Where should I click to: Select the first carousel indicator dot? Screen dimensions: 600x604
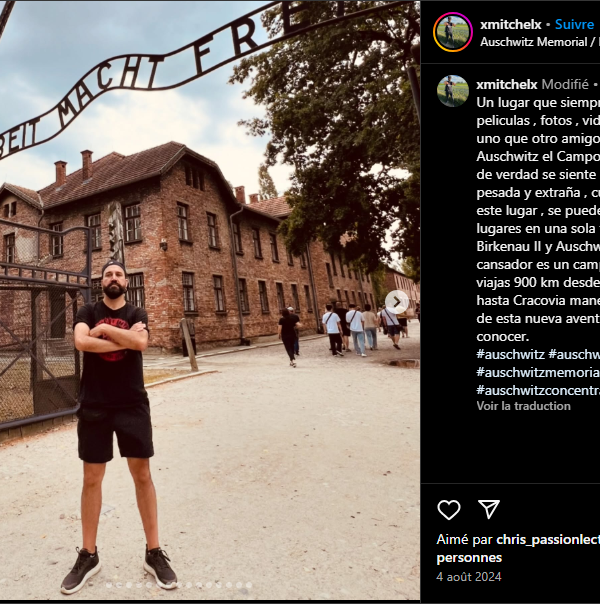pos(109,585)
